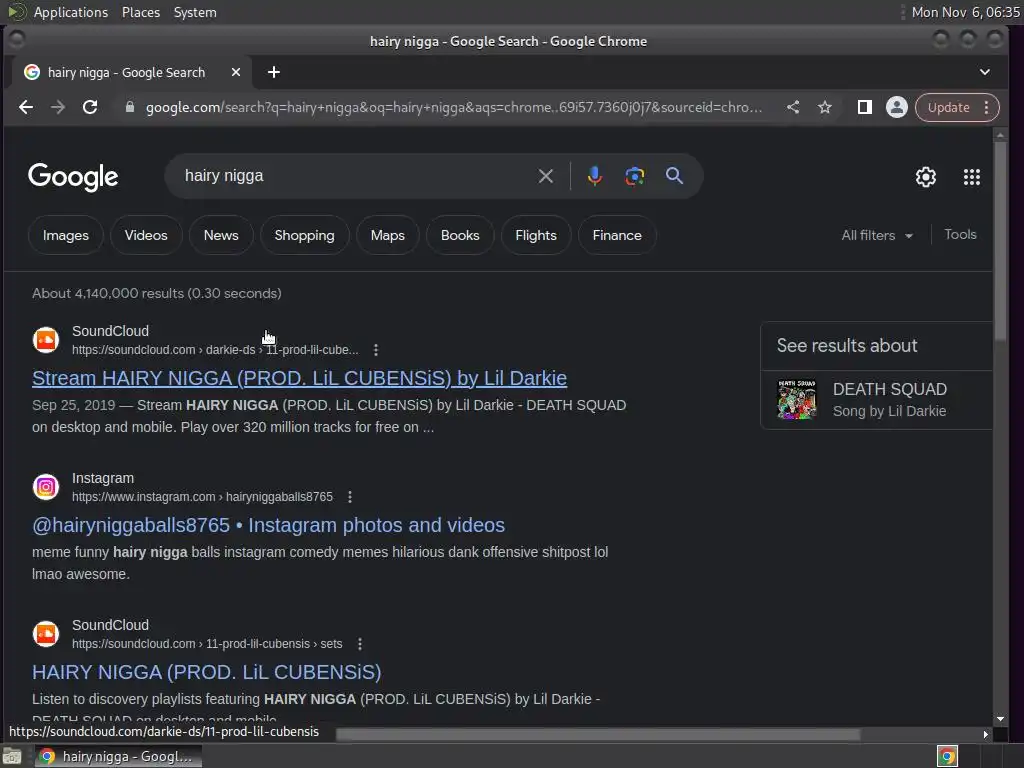Click the Update button in Chrome toolbar
This screenshot has width=1024, height=768.
tap(948, 107)
